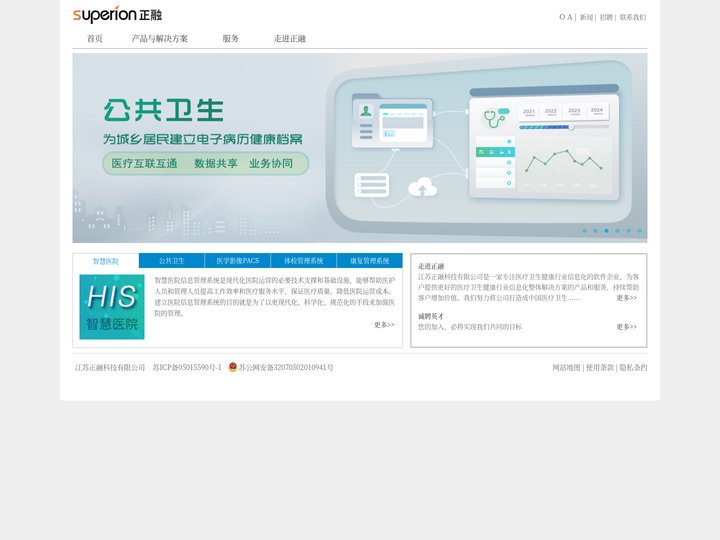The height and width of the screenshot is (540, 720).
Task: Open 苏公网安备32070502010941号 link
Action: (286, 367)
